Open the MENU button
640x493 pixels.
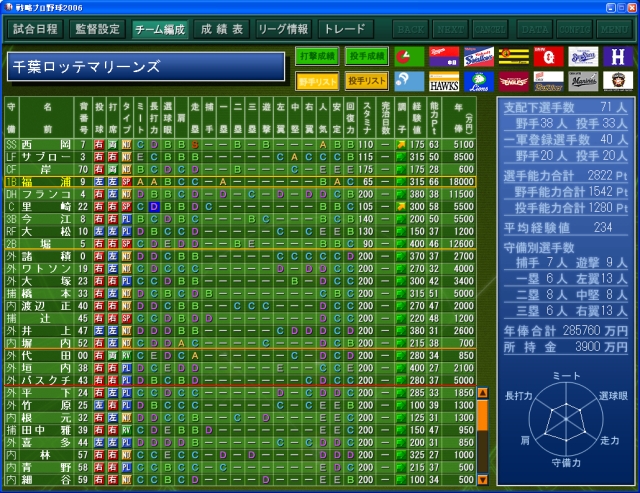click(614, 29)
